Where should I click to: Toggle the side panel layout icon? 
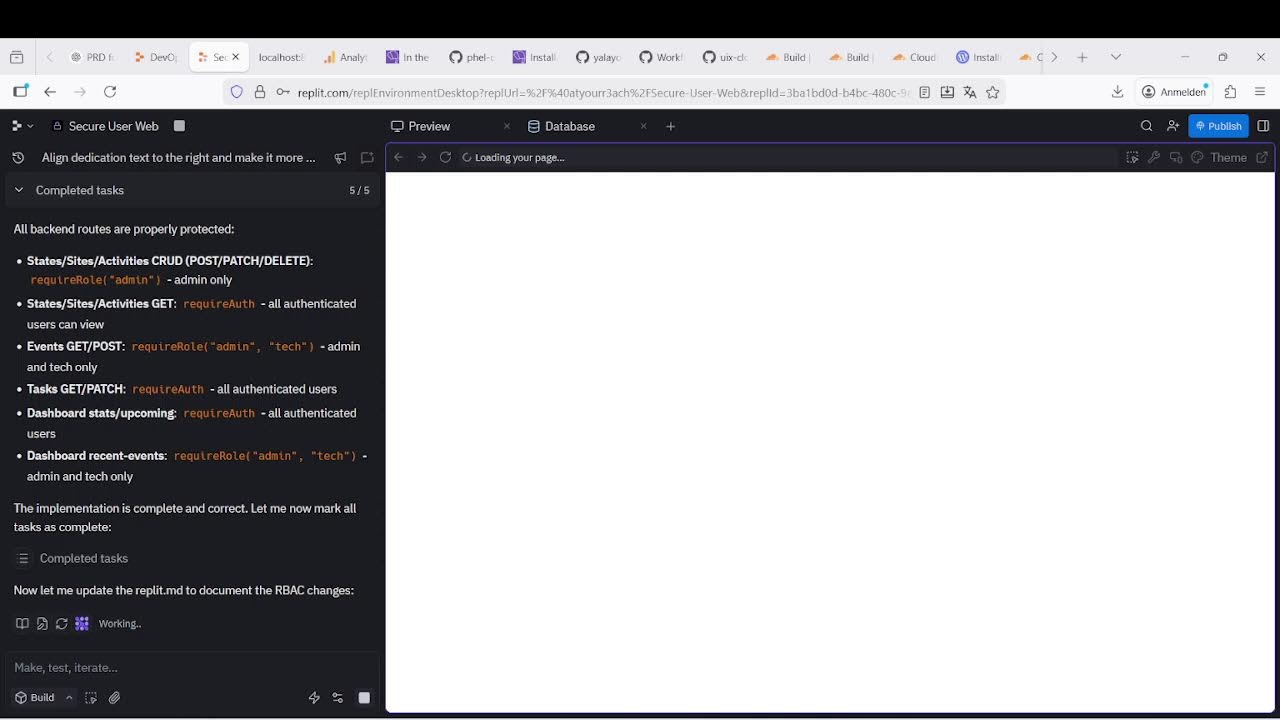point(1263,126)
